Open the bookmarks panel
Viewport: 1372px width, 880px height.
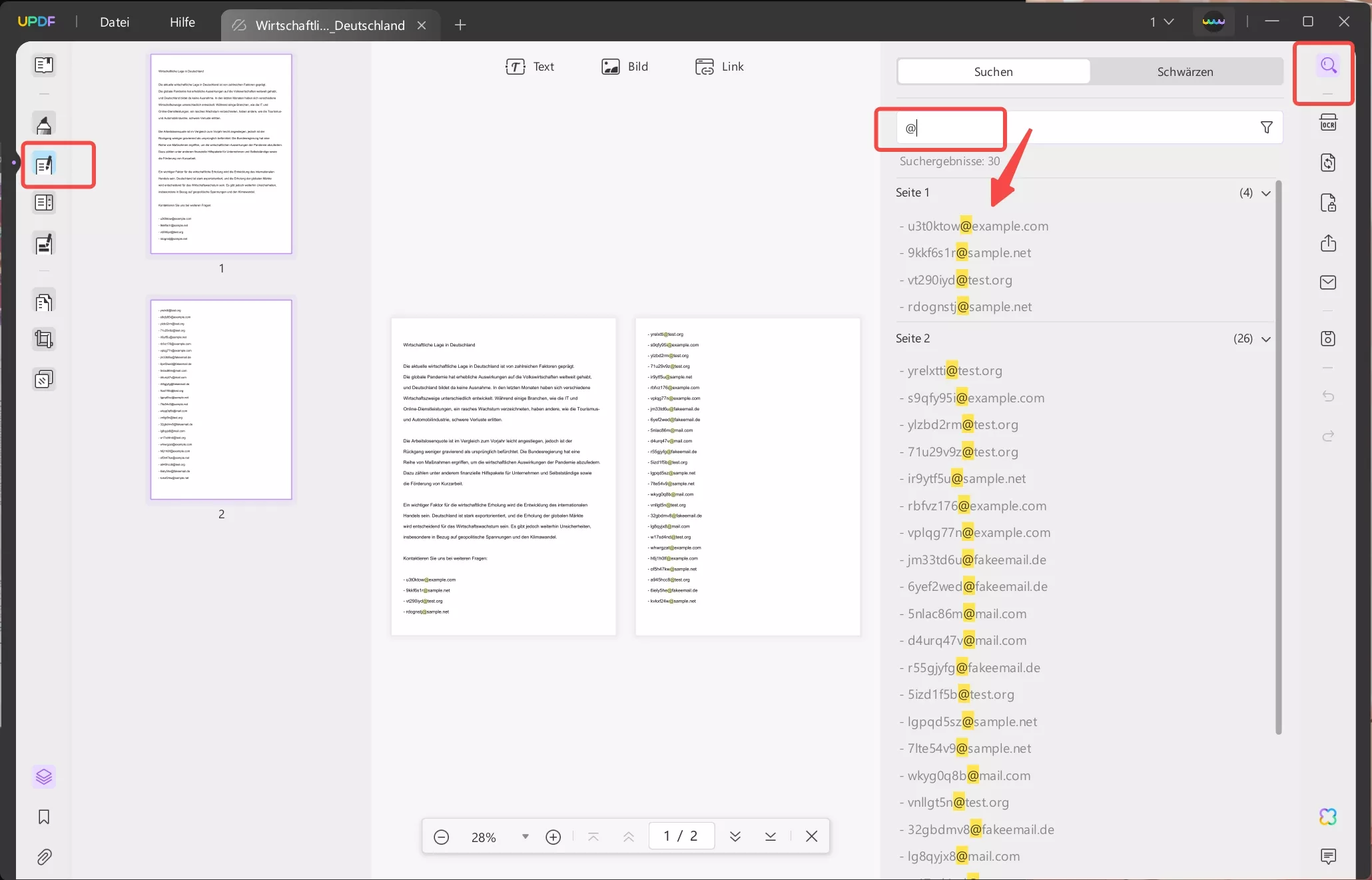(x=44, y=817)
